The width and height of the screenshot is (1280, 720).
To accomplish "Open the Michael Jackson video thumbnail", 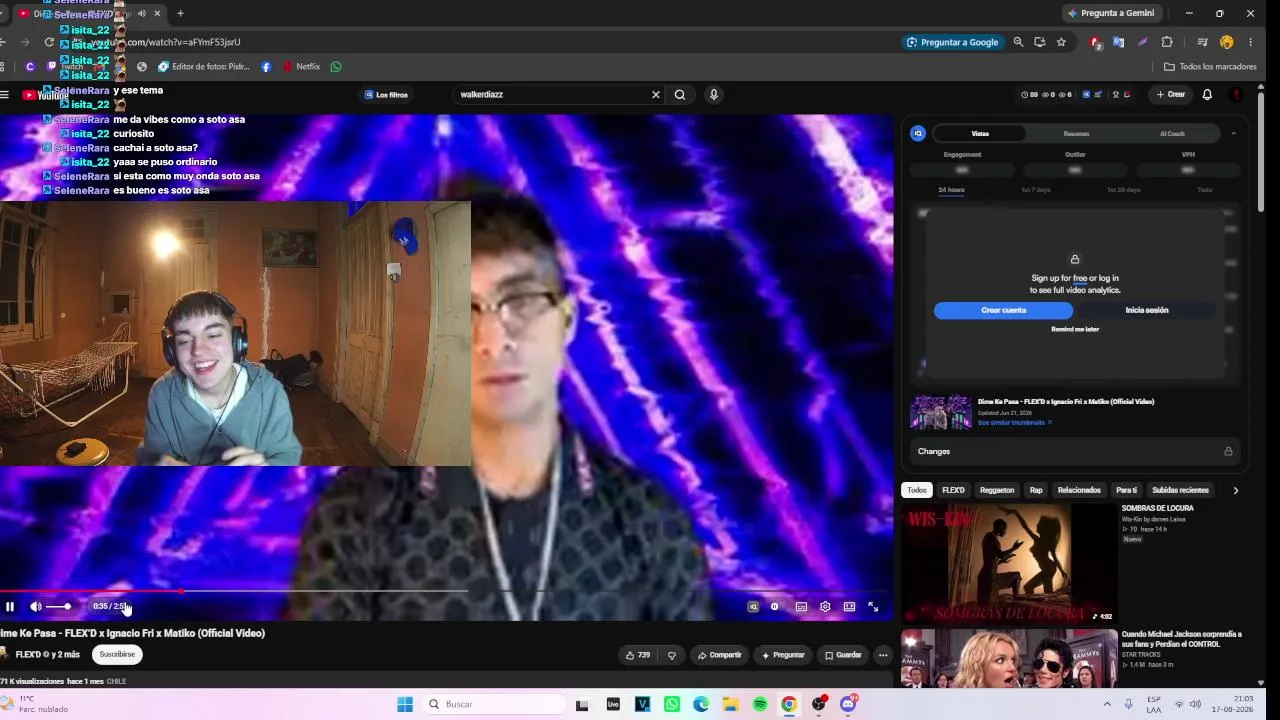I will (1008, 659).
